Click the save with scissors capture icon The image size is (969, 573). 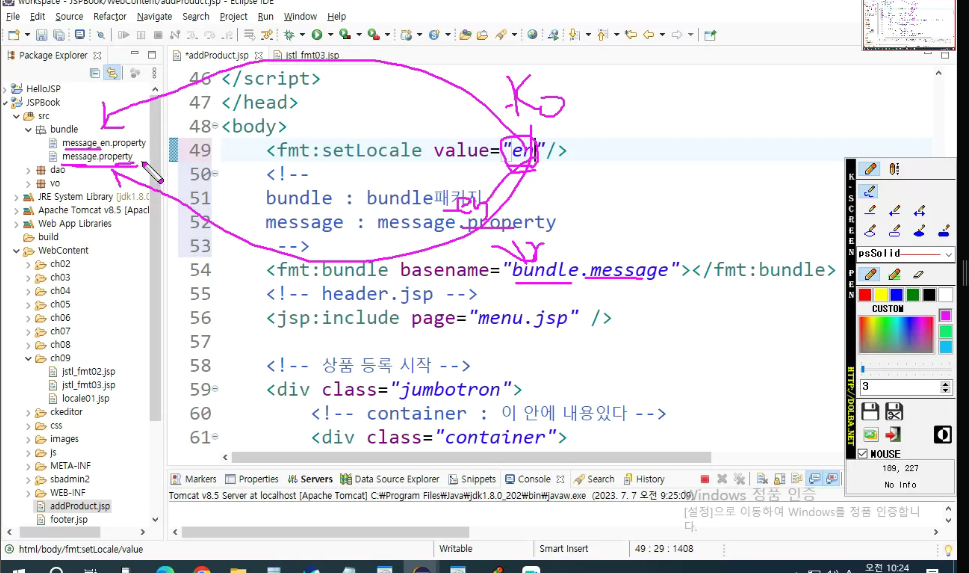[x=894, y=411]
